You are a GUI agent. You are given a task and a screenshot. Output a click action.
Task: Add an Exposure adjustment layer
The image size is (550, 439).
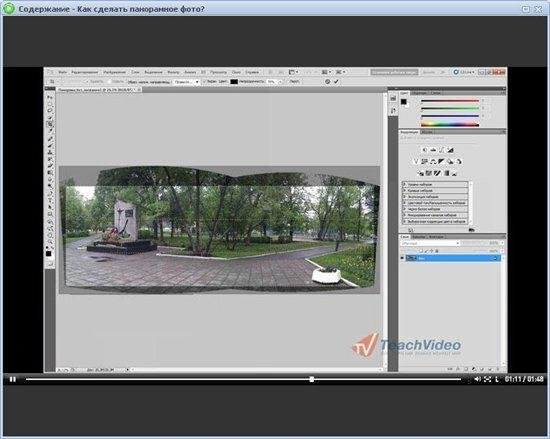tap(450, 150)
